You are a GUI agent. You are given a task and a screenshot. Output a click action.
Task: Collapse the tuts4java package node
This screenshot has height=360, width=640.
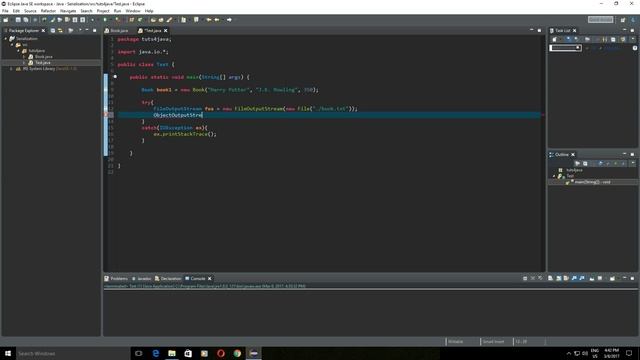(18, 51)
